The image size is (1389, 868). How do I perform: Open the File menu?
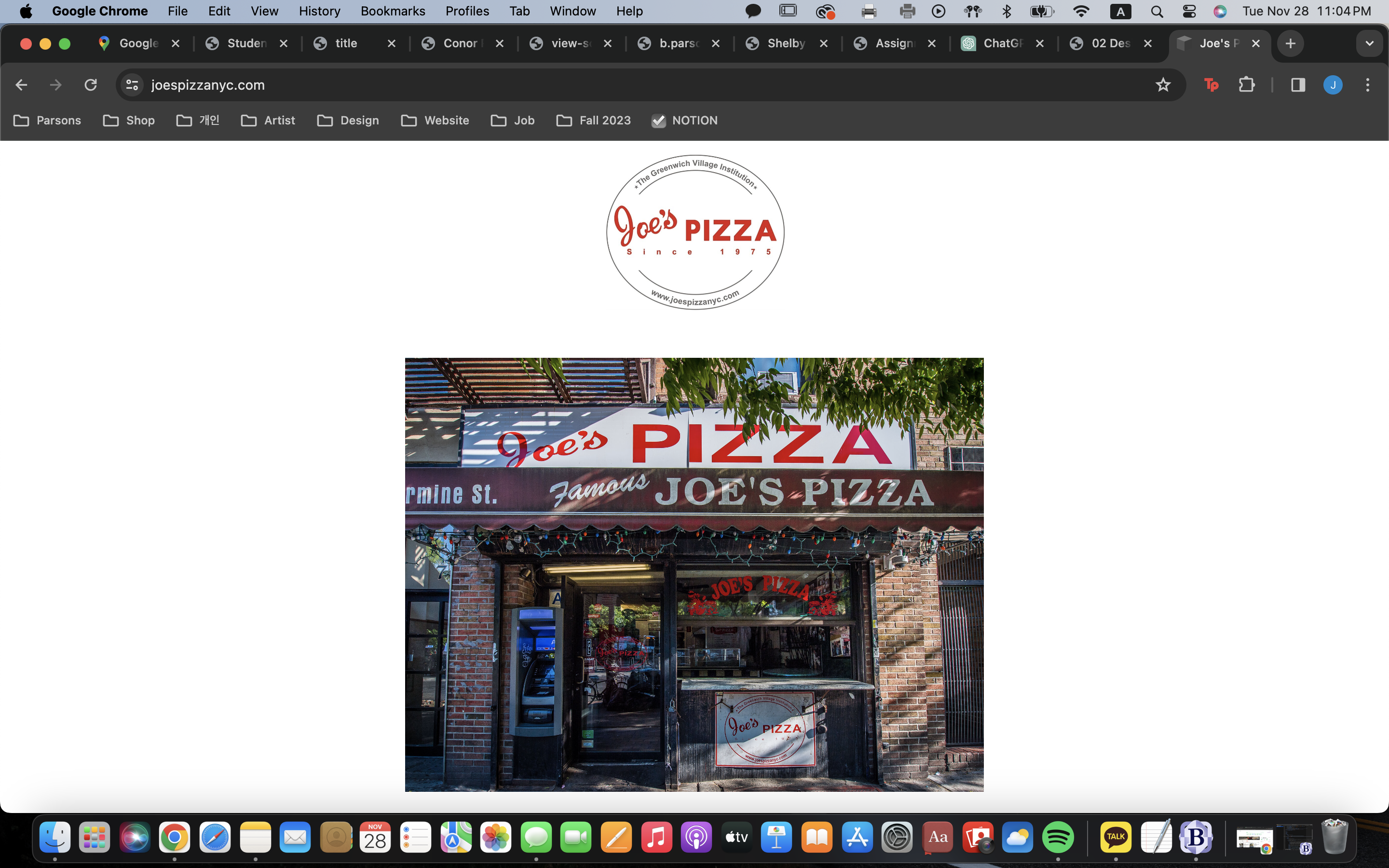178,12
